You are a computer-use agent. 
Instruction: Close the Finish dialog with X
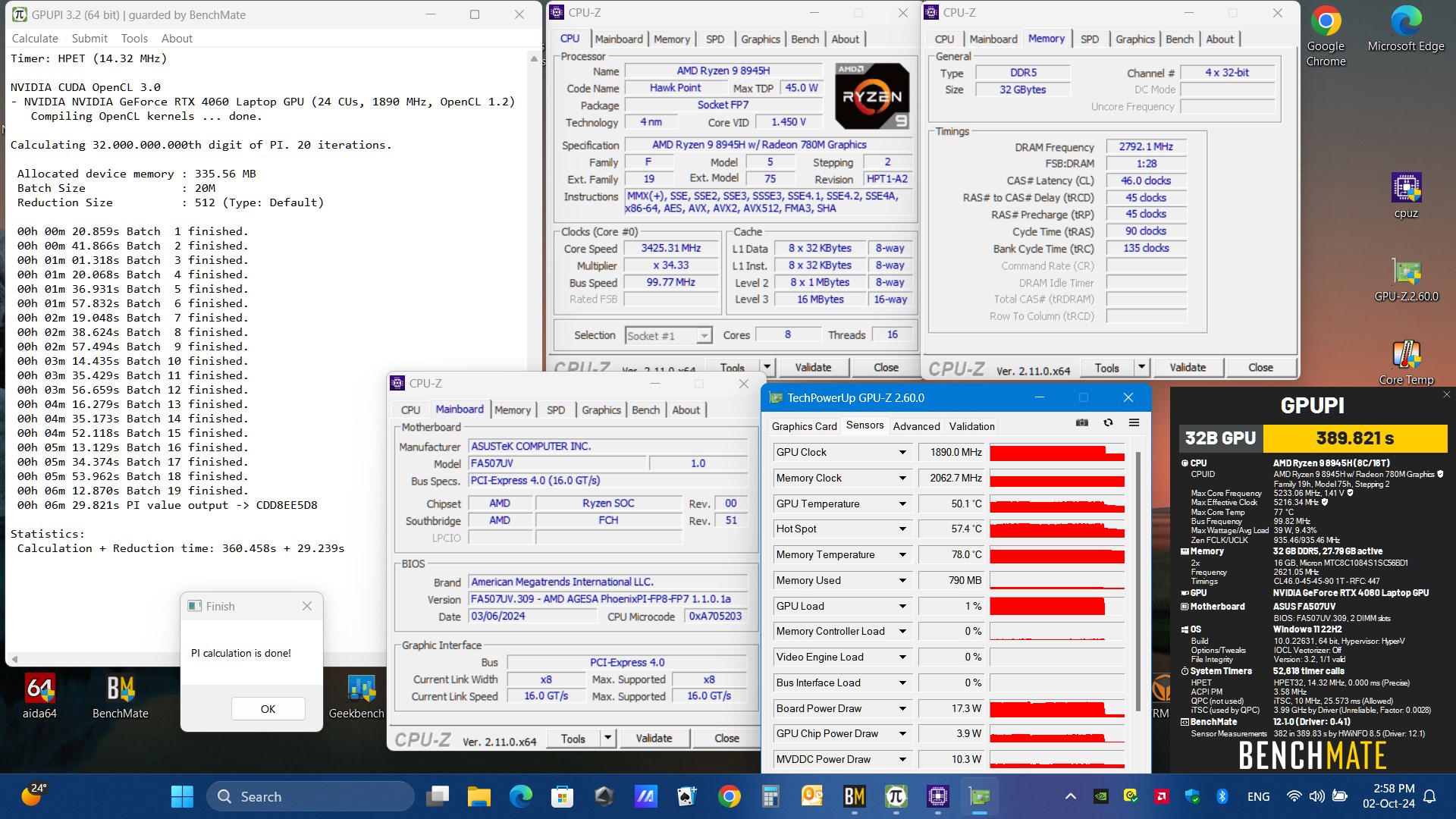point(307,607)
